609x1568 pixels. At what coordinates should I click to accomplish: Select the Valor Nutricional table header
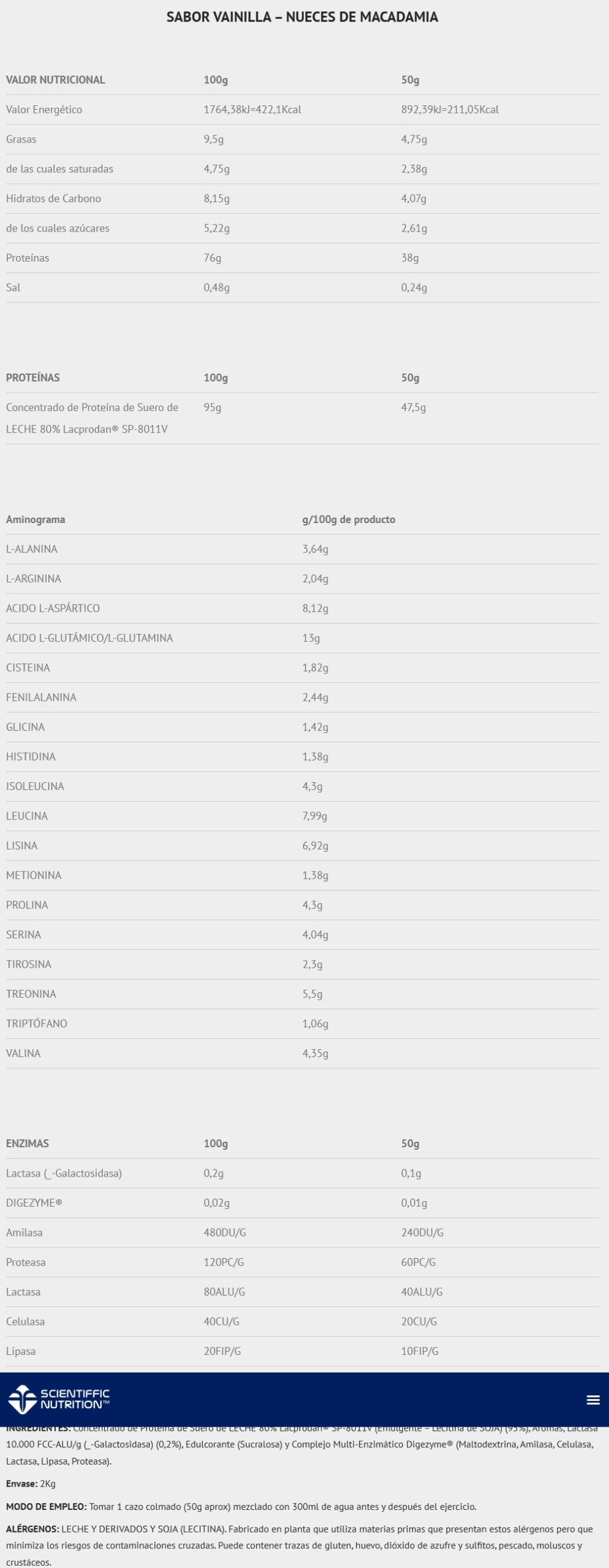point(56,80)
